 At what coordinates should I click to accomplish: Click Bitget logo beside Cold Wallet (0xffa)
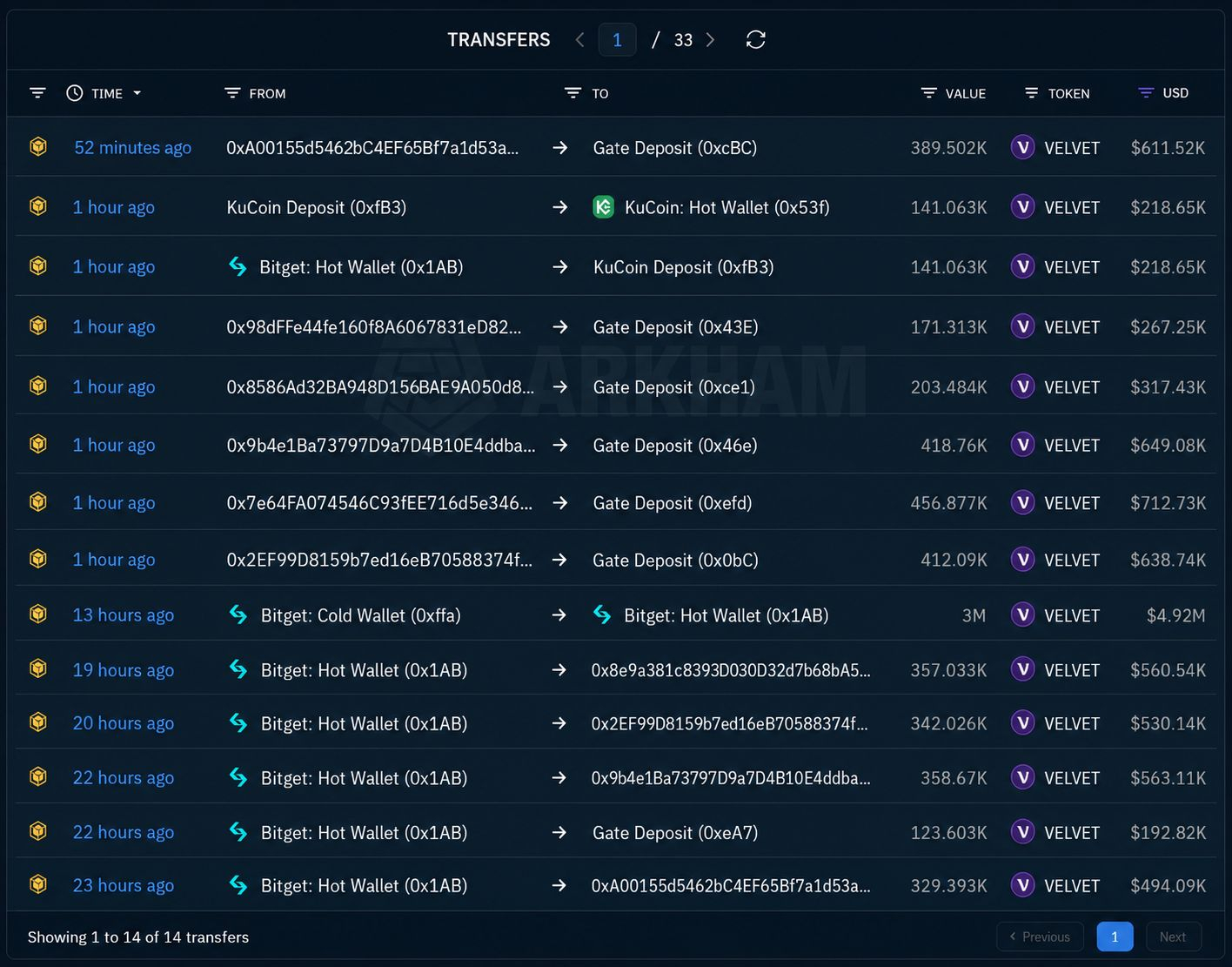click(238, 614)
